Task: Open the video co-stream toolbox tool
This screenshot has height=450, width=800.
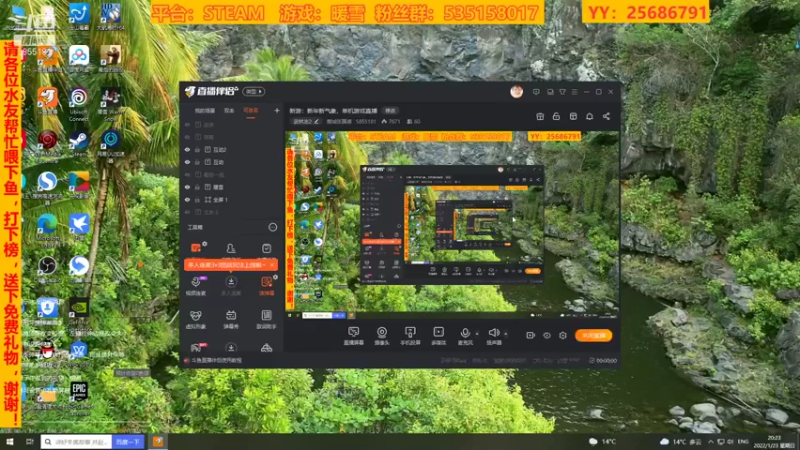Action: (196, 286)
